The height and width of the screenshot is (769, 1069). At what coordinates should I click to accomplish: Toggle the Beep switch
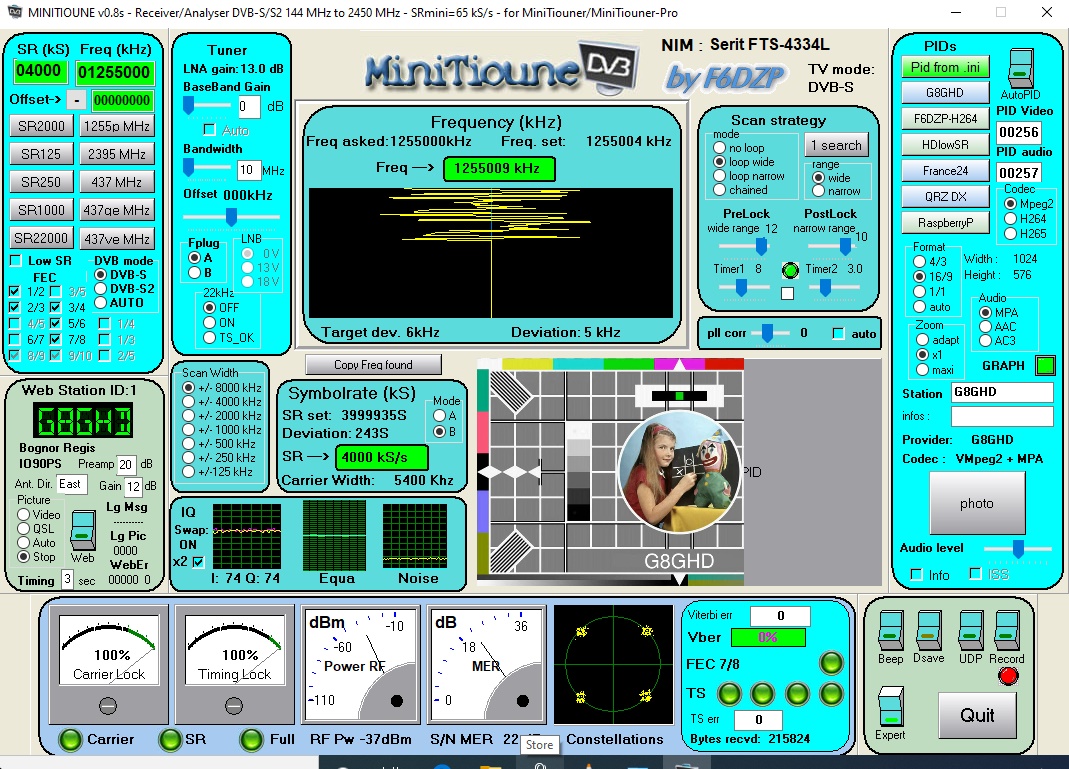(x=890, y=631)
